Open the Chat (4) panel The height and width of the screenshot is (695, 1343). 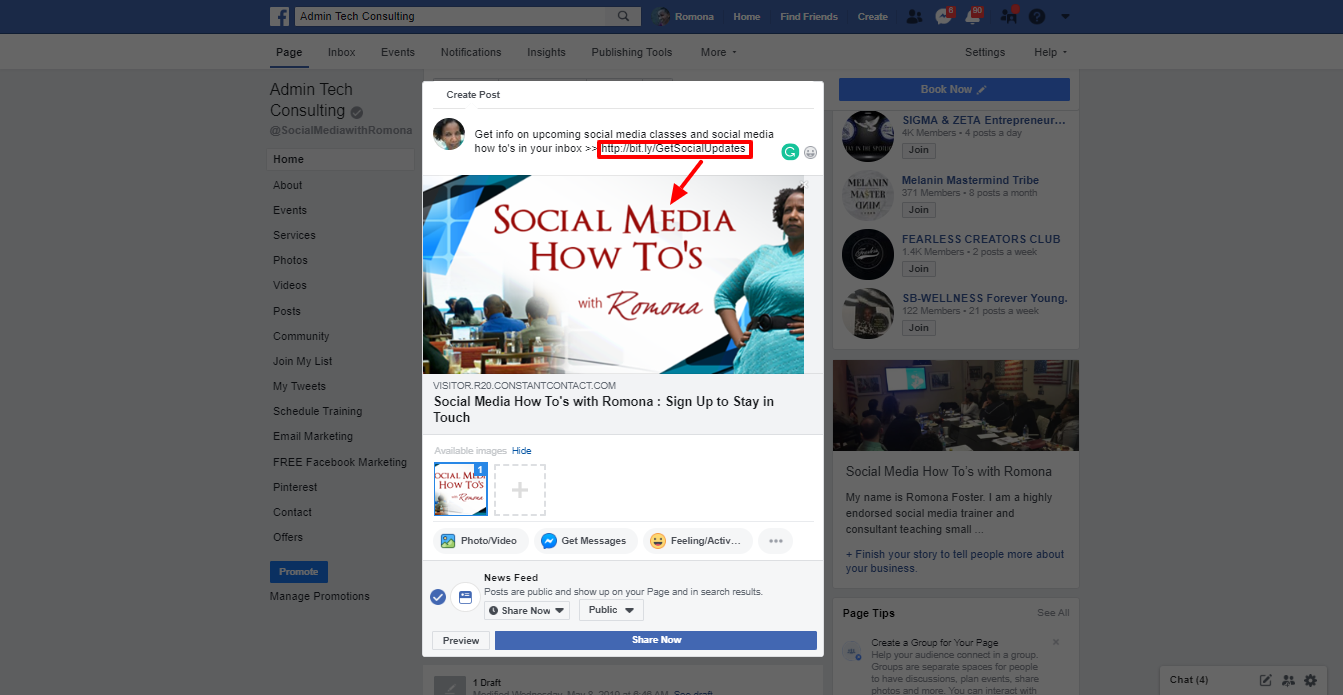pos(1189,680)
